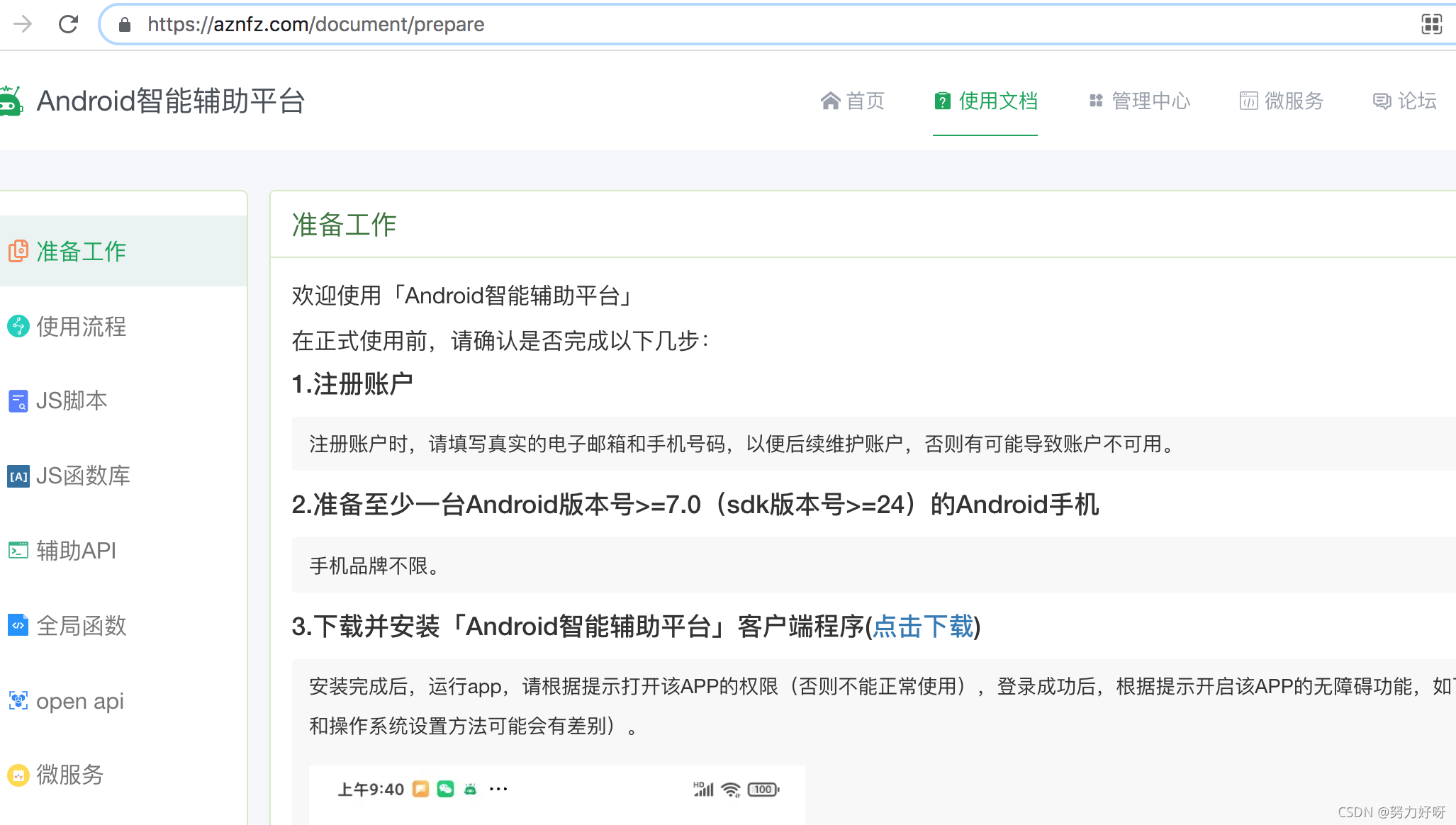The image size is (1456, 825).
Task: Click the 使用流程 sidebar icon
Action: (x=18, y=326)
